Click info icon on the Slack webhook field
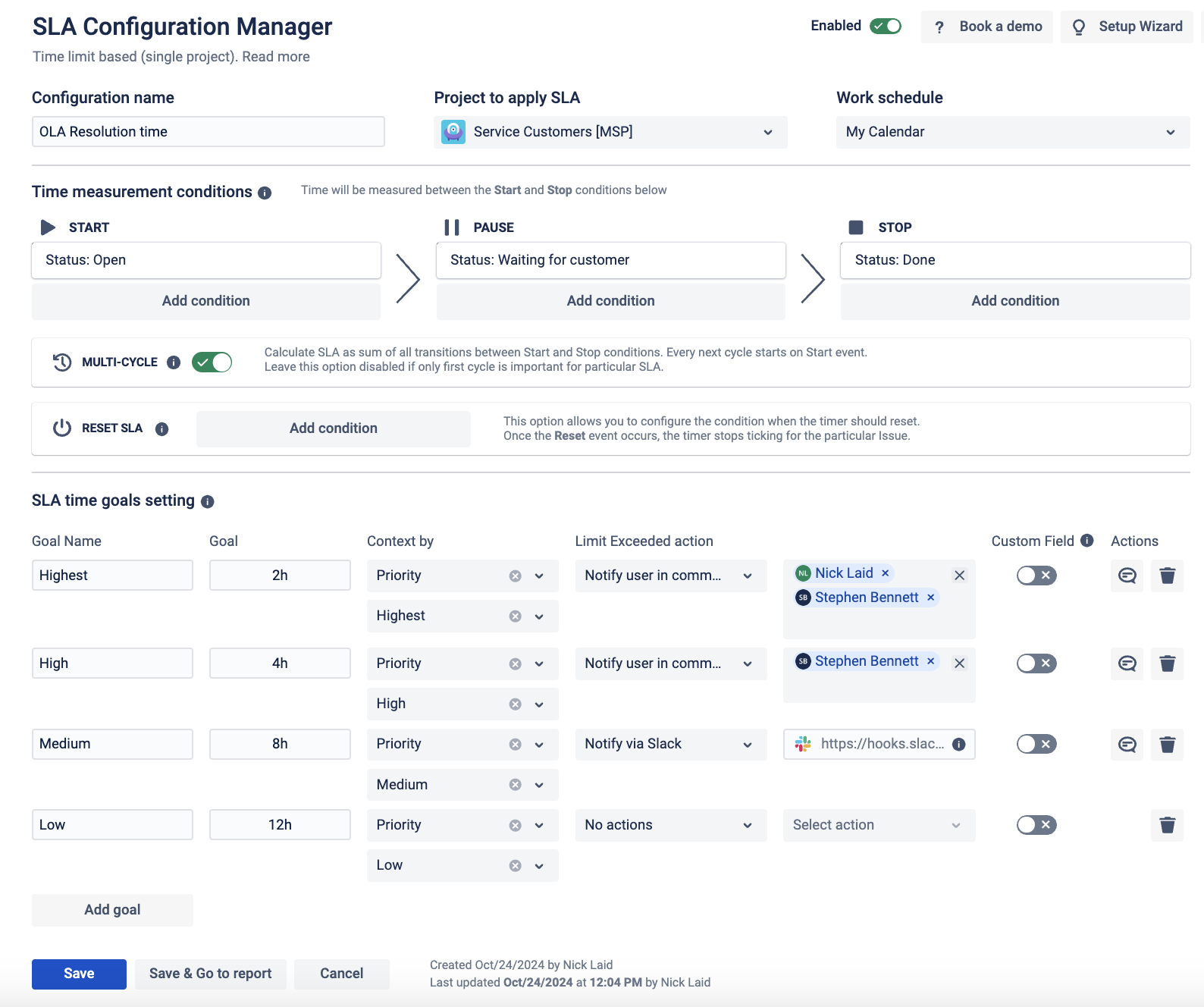1204x1007 pixels. tap(958, 744)
